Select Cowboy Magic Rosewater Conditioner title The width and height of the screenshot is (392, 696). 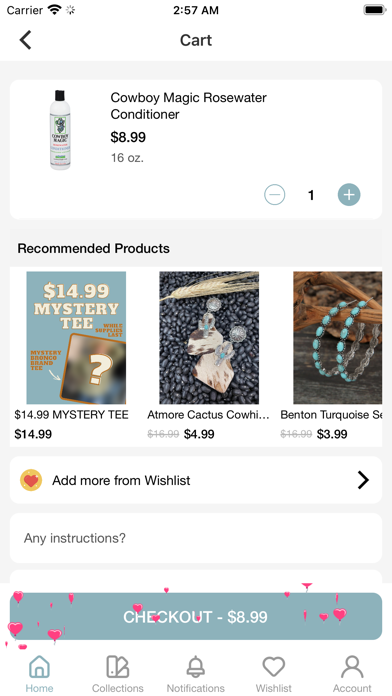point(189,106)
